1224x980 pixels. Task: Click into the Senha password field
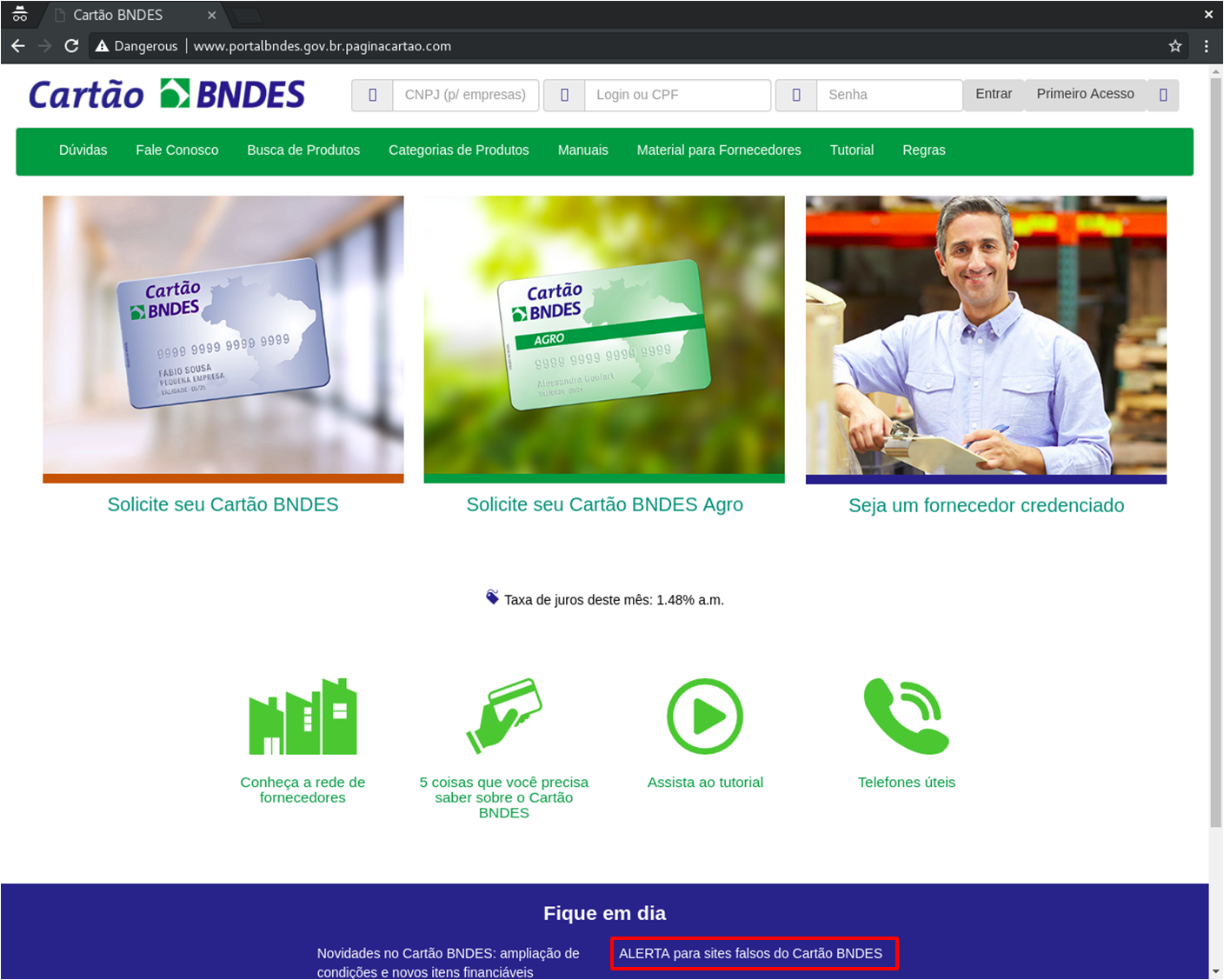click(888, 95)
